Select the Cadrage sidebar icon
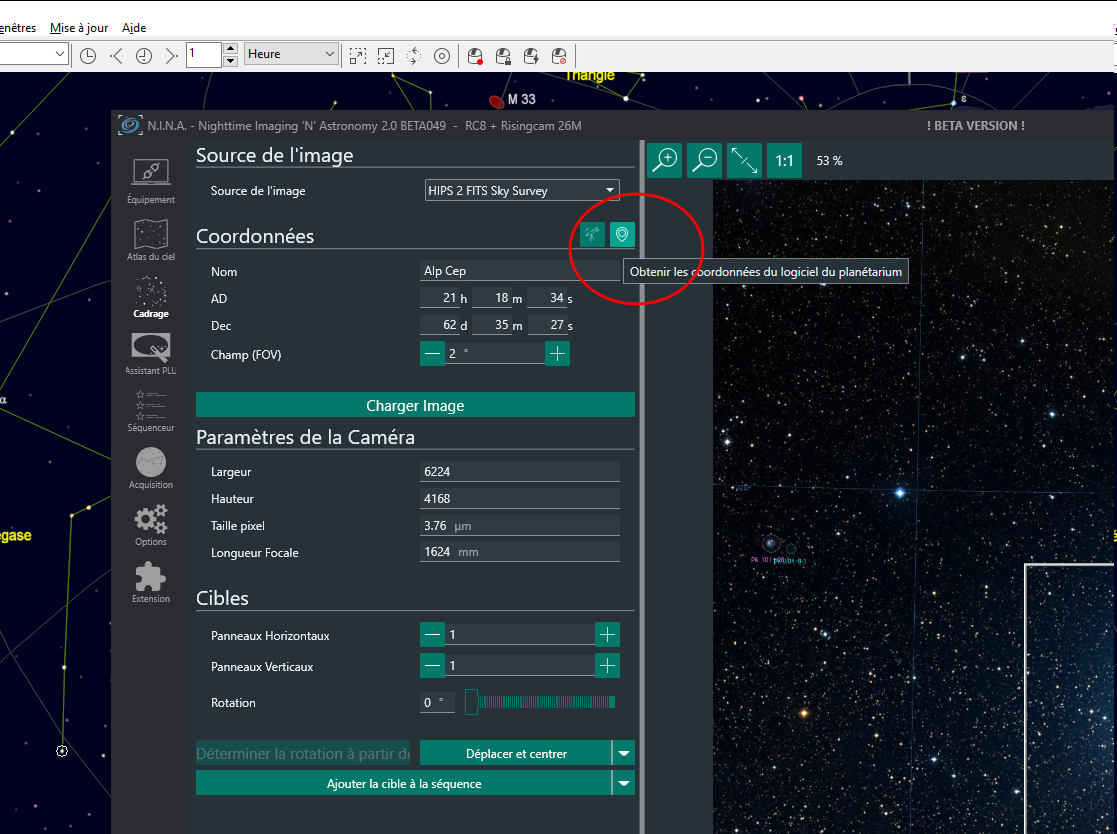 pos(150,296)
